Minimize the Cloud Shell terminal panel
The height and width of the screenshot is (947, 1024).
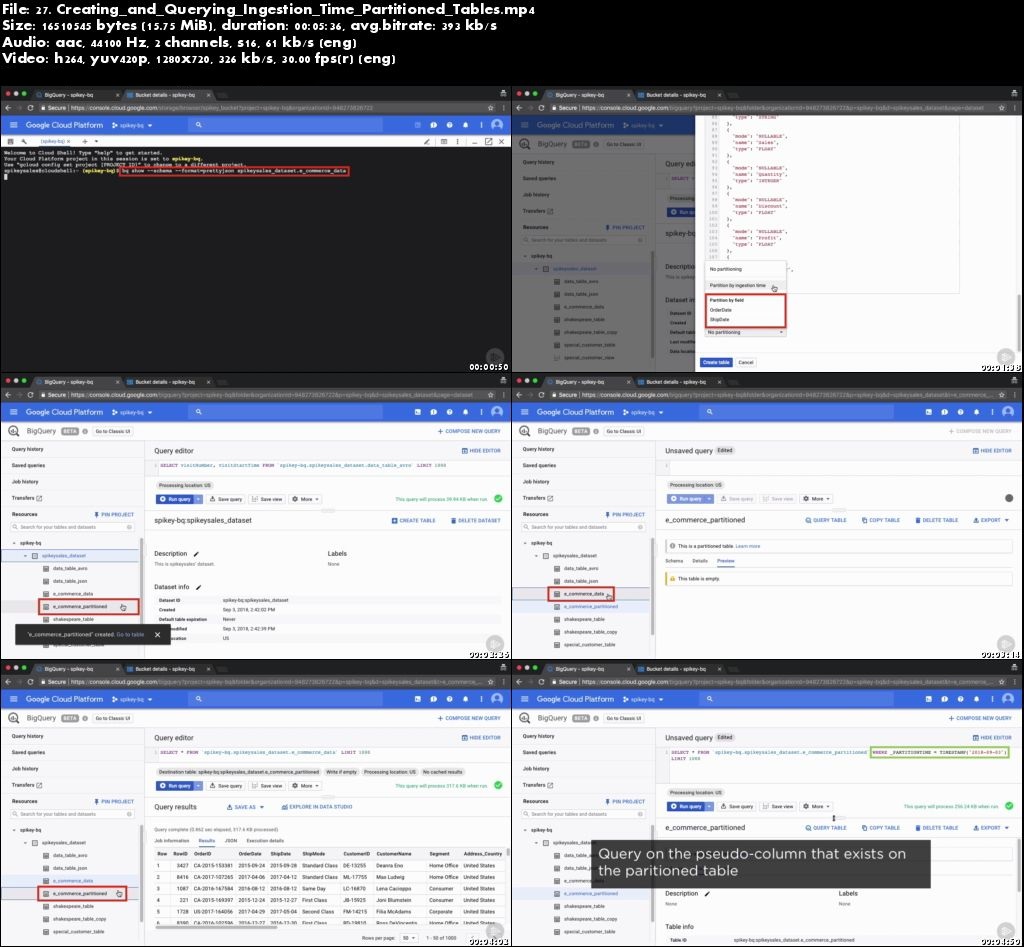click(x=475, y=141)
